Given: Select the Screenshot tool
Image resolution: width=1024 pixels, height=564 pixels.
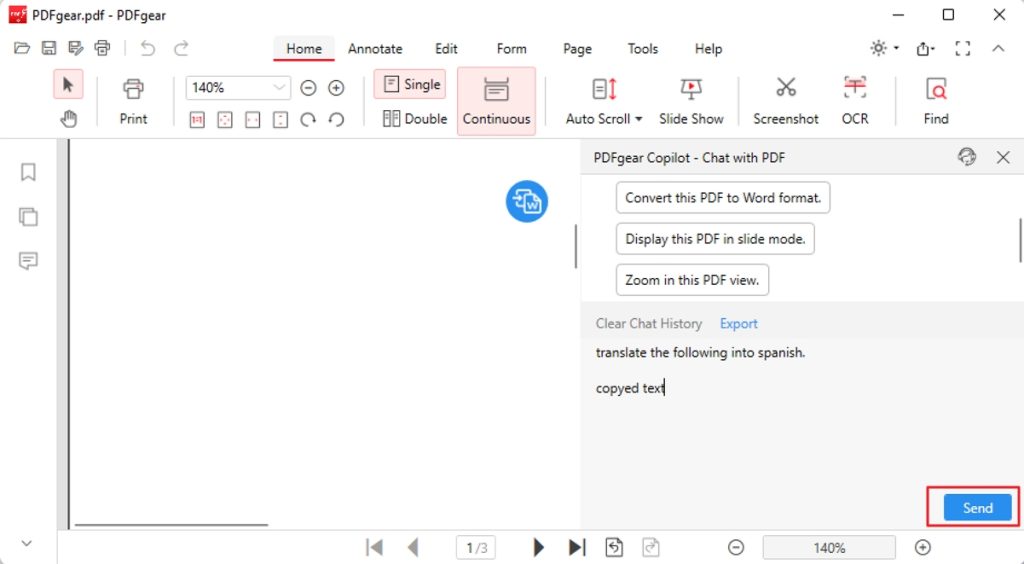Looking at the screenshot, I should [786, 101].
